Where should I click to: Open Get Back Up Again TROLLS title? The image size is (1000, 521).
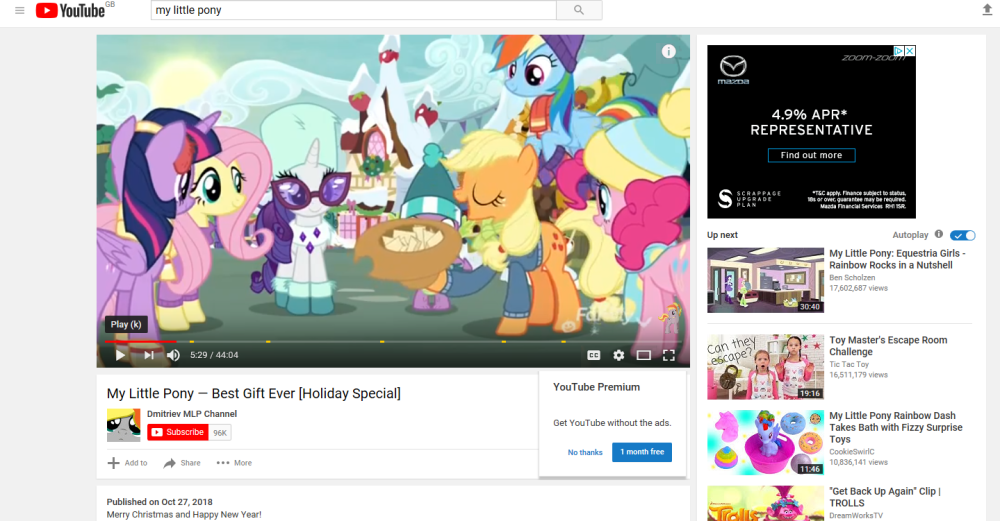click(885, 497)
